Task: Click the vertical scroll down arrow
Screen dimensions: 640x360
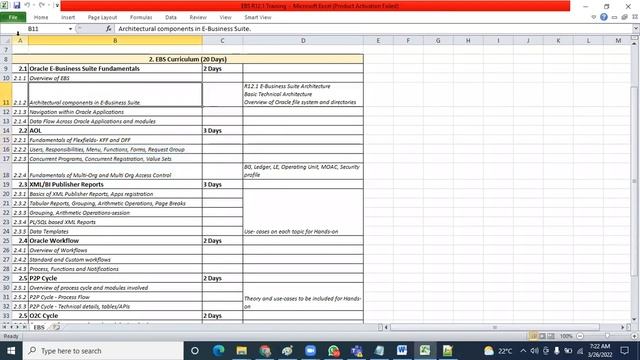Action: coord(634,320)
